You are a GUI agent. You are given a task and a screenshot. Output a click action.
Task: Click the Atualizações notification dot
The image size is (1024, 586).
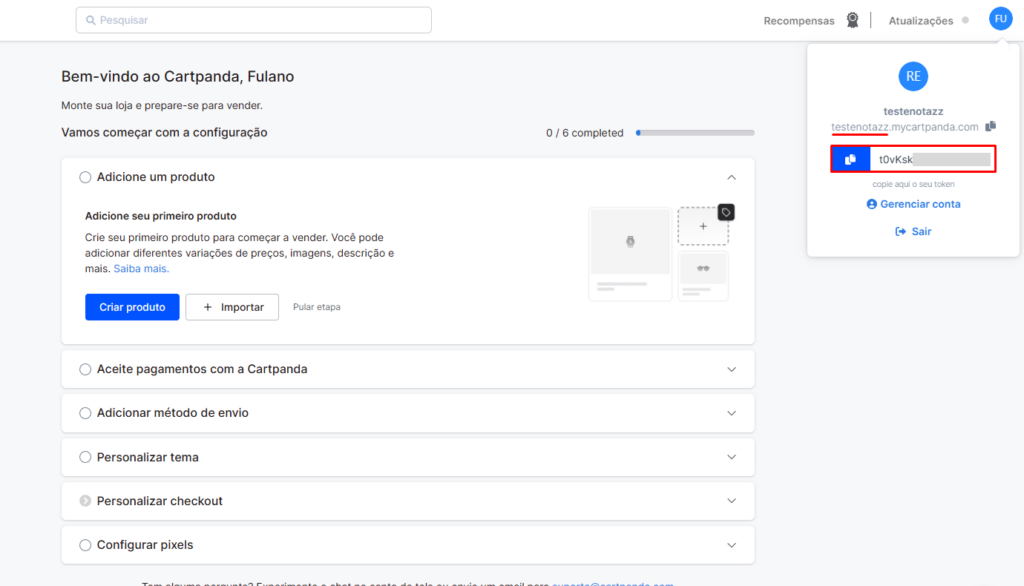(965, 20)
